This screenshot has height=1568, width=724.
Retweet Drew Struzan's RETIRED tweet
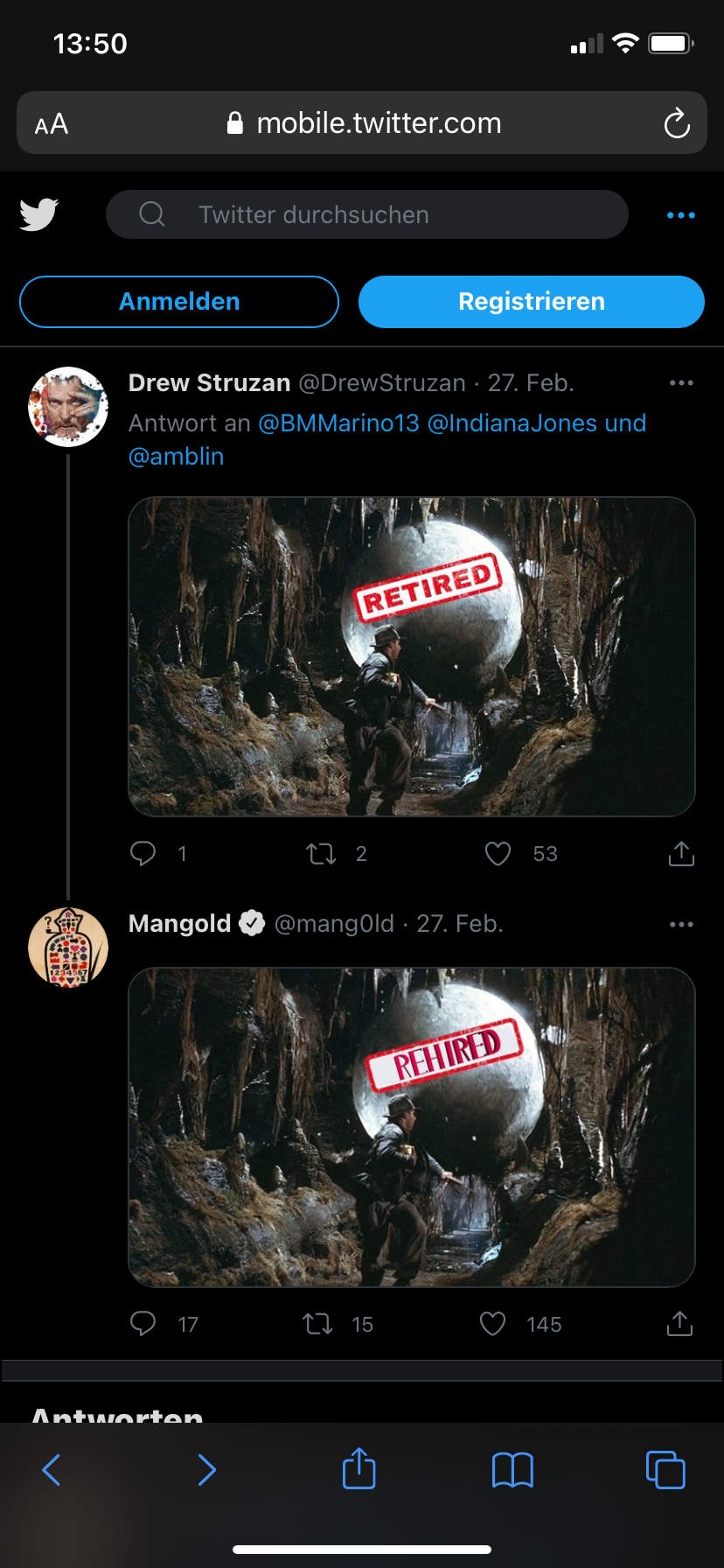click(x=321, y=853)
